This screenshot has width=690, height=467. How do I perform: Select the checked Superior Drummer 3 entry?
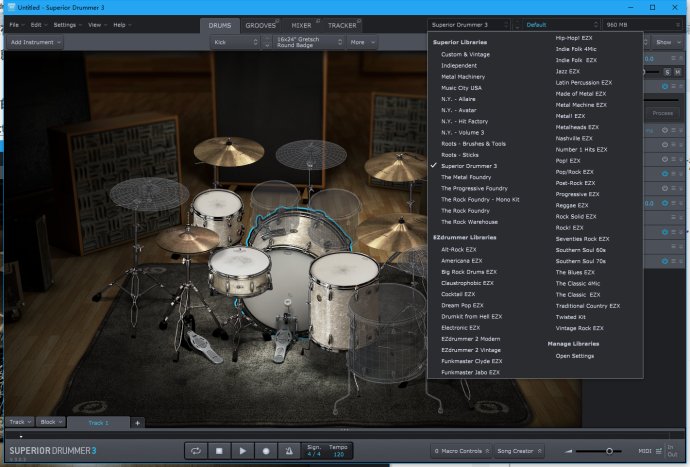(469, 166)
